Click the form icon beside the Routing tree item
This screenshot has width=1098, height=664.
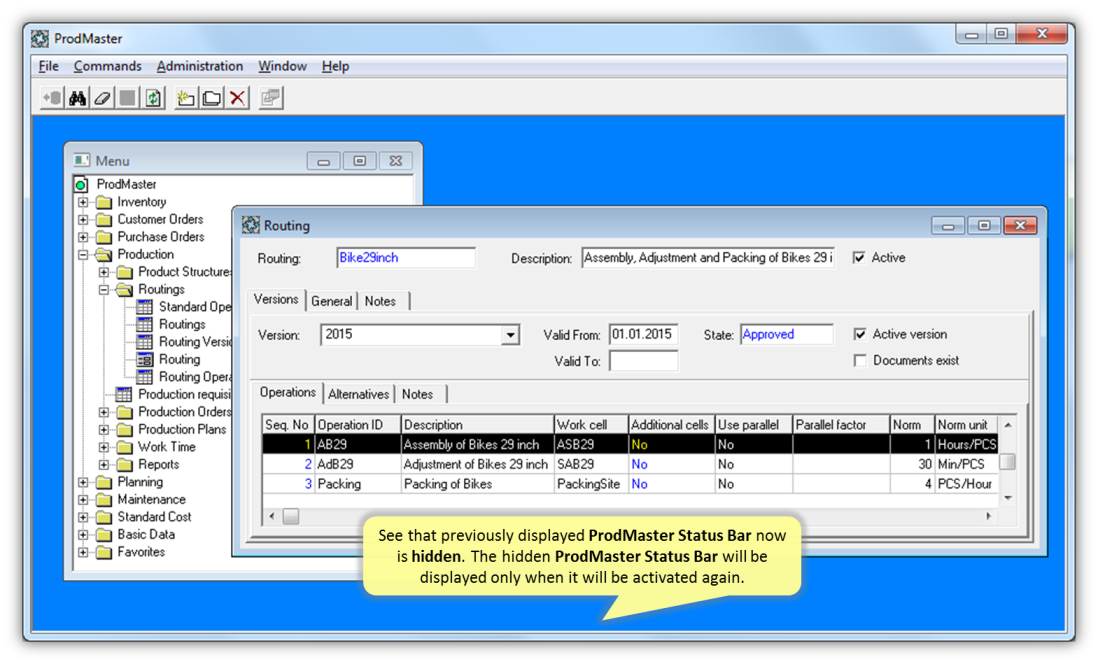145,360
